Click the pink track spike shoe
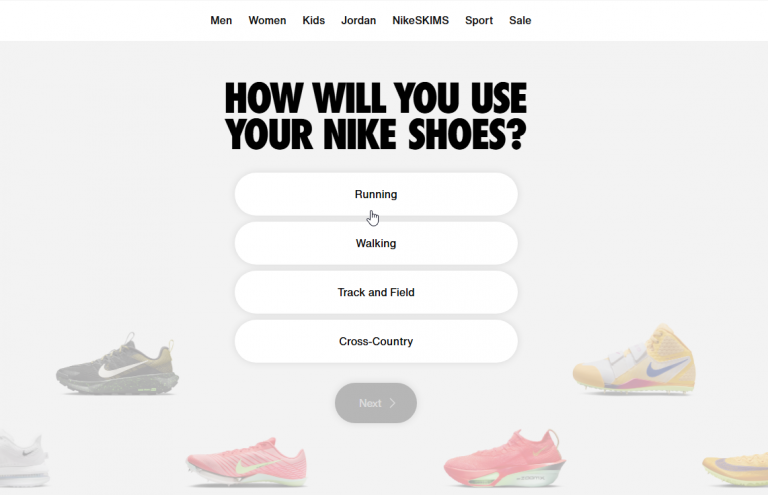This screenshot has height=495, width=768. tap(246, 462)
